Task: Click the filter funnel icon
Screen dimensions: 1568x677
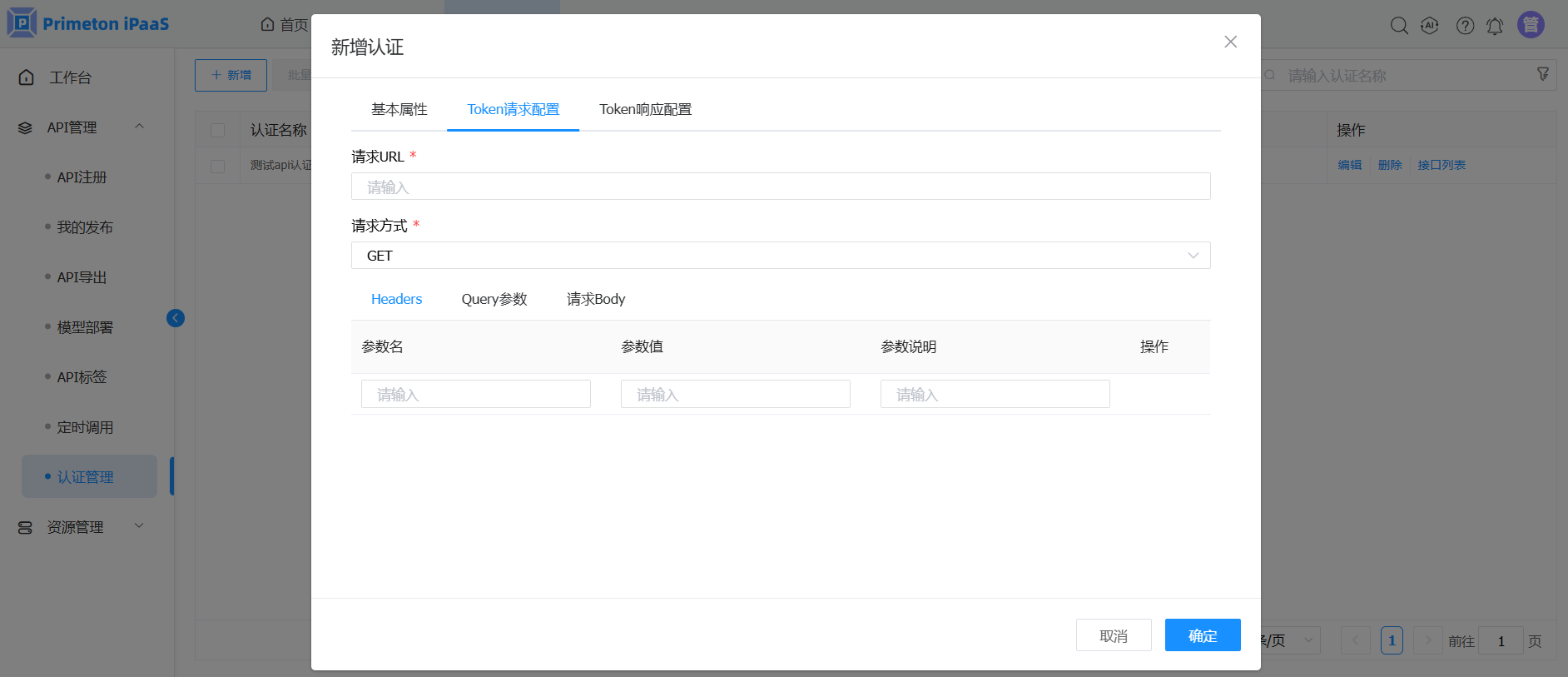Action: 1542,75
